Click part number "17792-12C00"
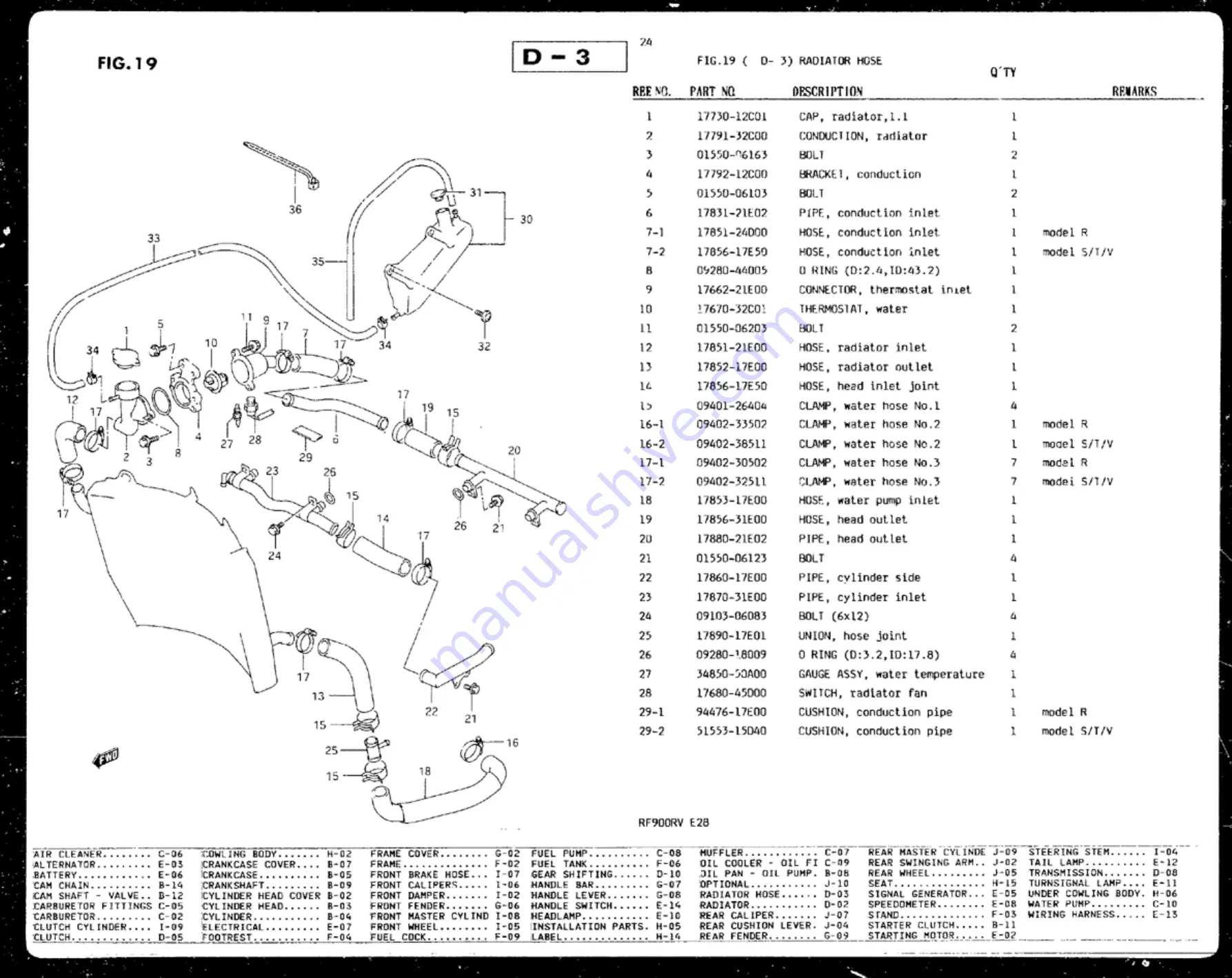 click(731, 174)
